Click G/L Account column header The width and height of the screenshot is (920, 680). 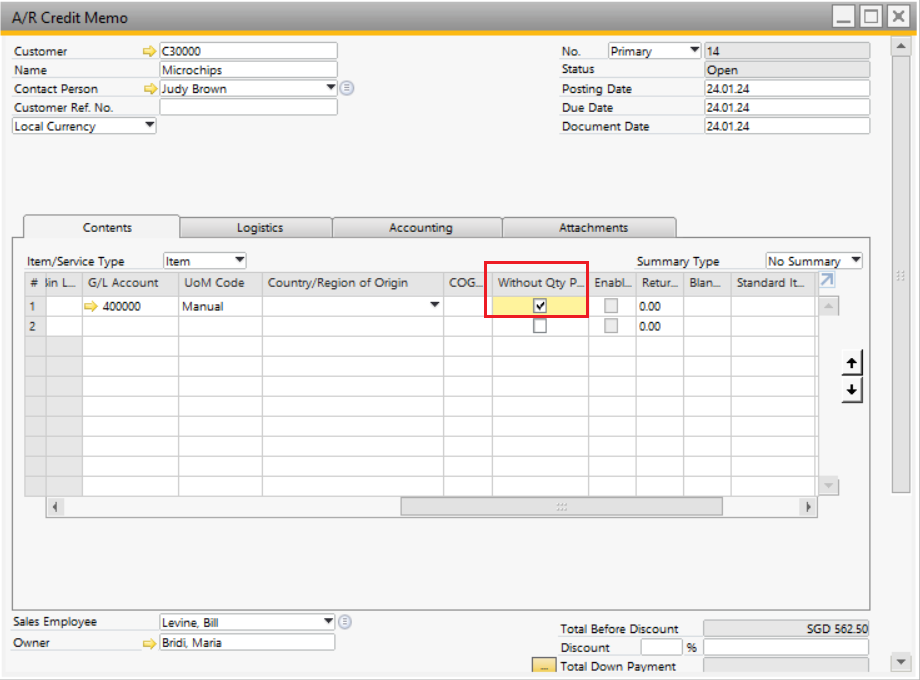pyautogui.click(x=130, y=283)
